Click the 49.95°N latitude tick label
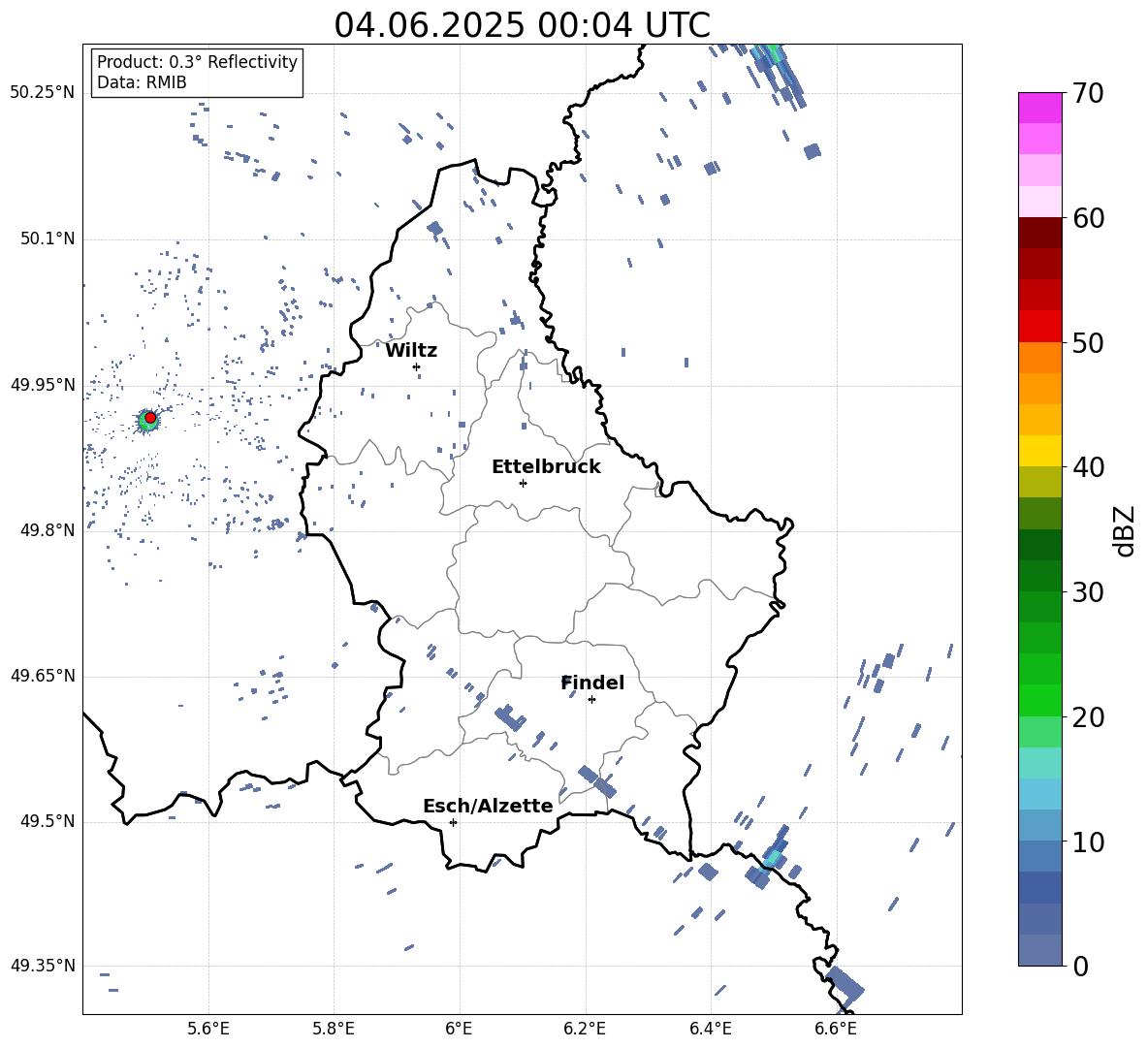Screen dimensions: 1148x1048 (43, 385)
